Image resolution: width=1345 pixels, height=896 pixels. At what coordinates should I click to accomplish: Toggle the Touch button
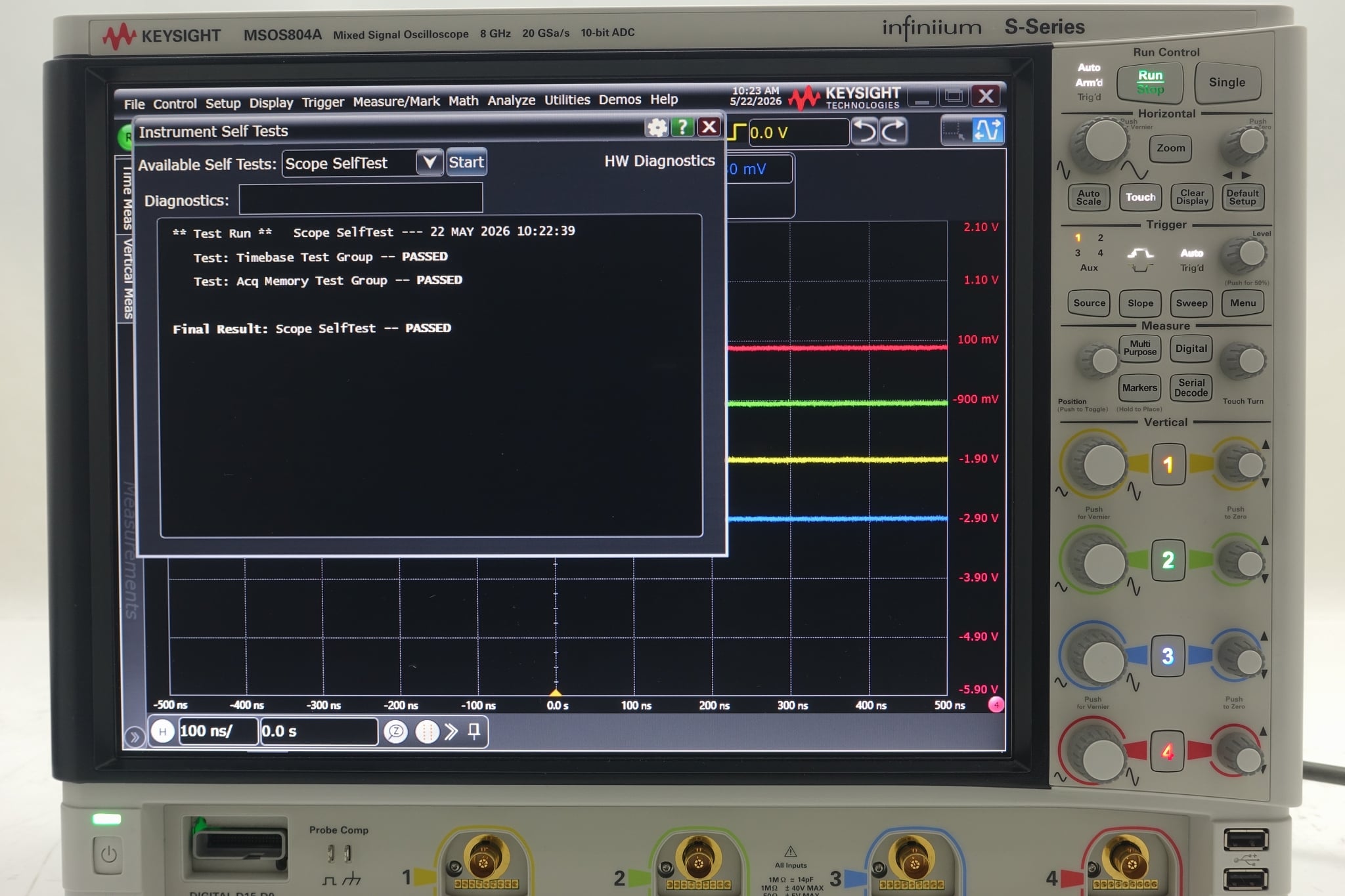tap(1140, 197)
